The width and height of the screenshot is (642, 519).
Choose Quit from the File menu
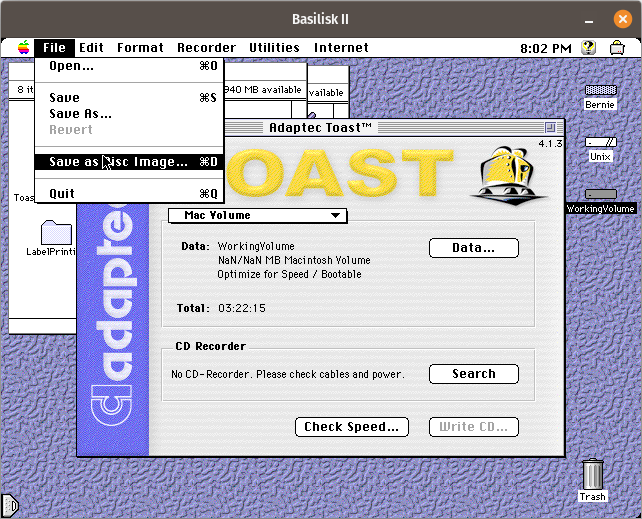pos(129,194)
